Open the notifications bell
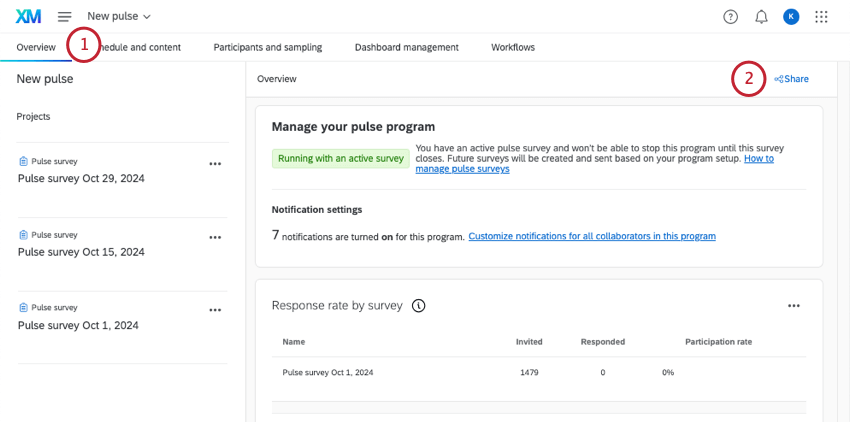The width and height of the screenshot is (850, 422). (x=761, y=16)
